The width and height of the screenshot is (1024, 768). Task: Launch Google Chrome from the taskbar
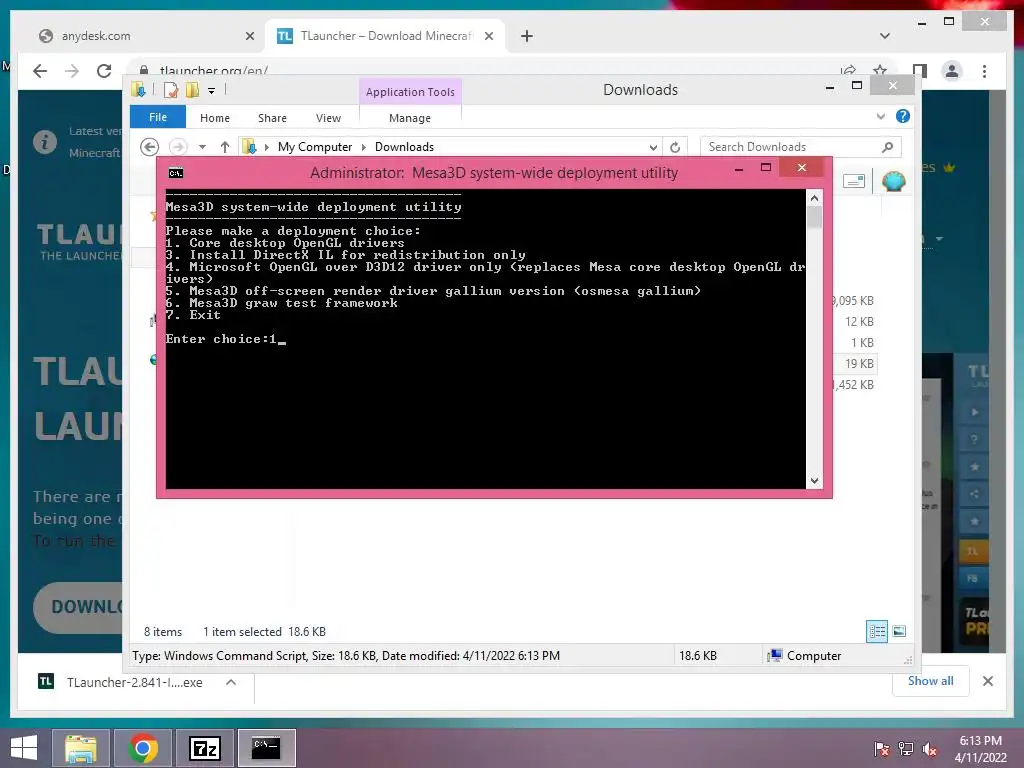pyautogui.click(x=143, y=748)
